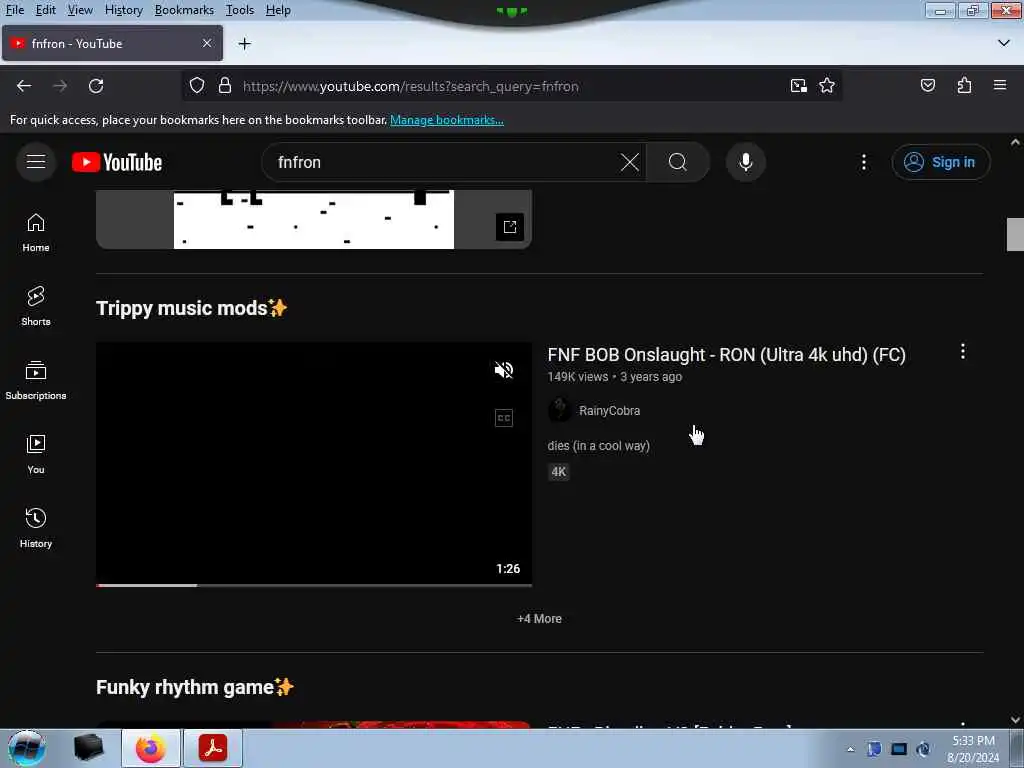View site security padlock information
This screenshot has width=1024, height=768.
(x=225, y=86)
